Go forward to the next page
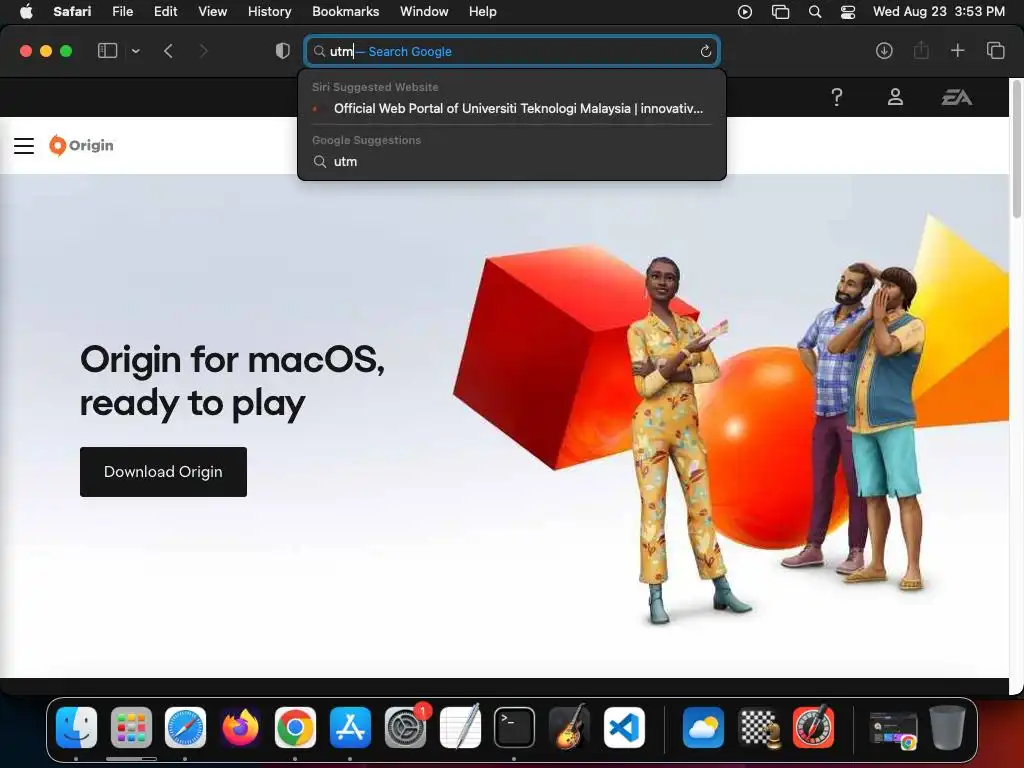The height and width of the screenshot is (768, 1024). pyautogui.click(x=203, y=51)
